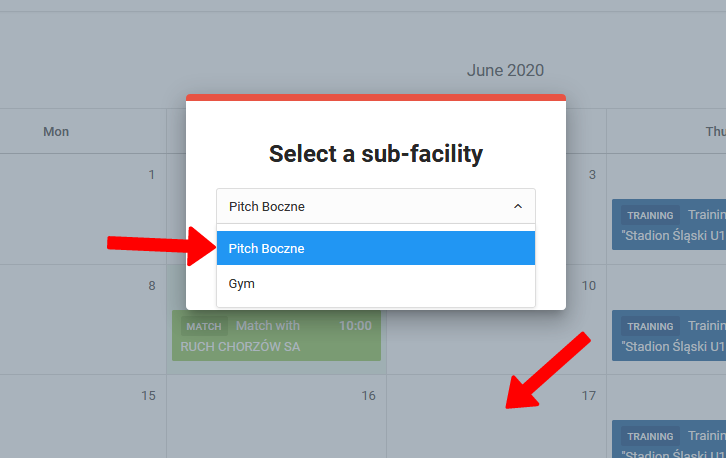This screenshot has width=726, height=458.
Task: Click the sub-facility select field
Action: tap(375, 206)
